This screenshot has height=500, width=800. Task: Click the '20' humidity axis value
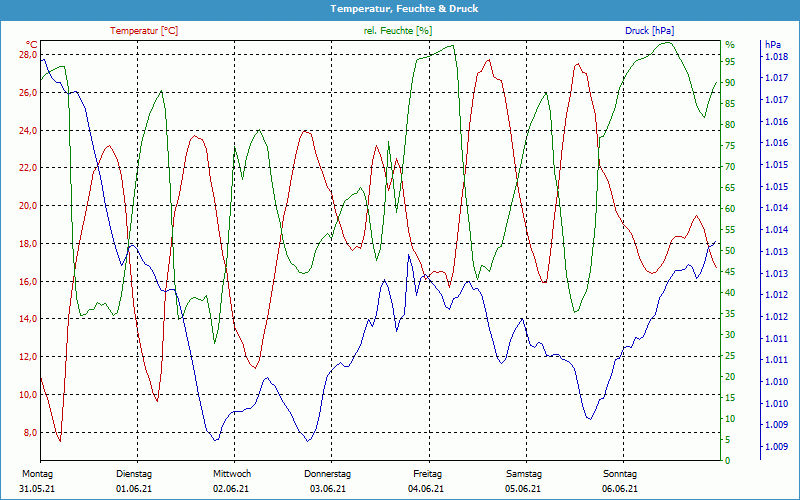(730, 377)
